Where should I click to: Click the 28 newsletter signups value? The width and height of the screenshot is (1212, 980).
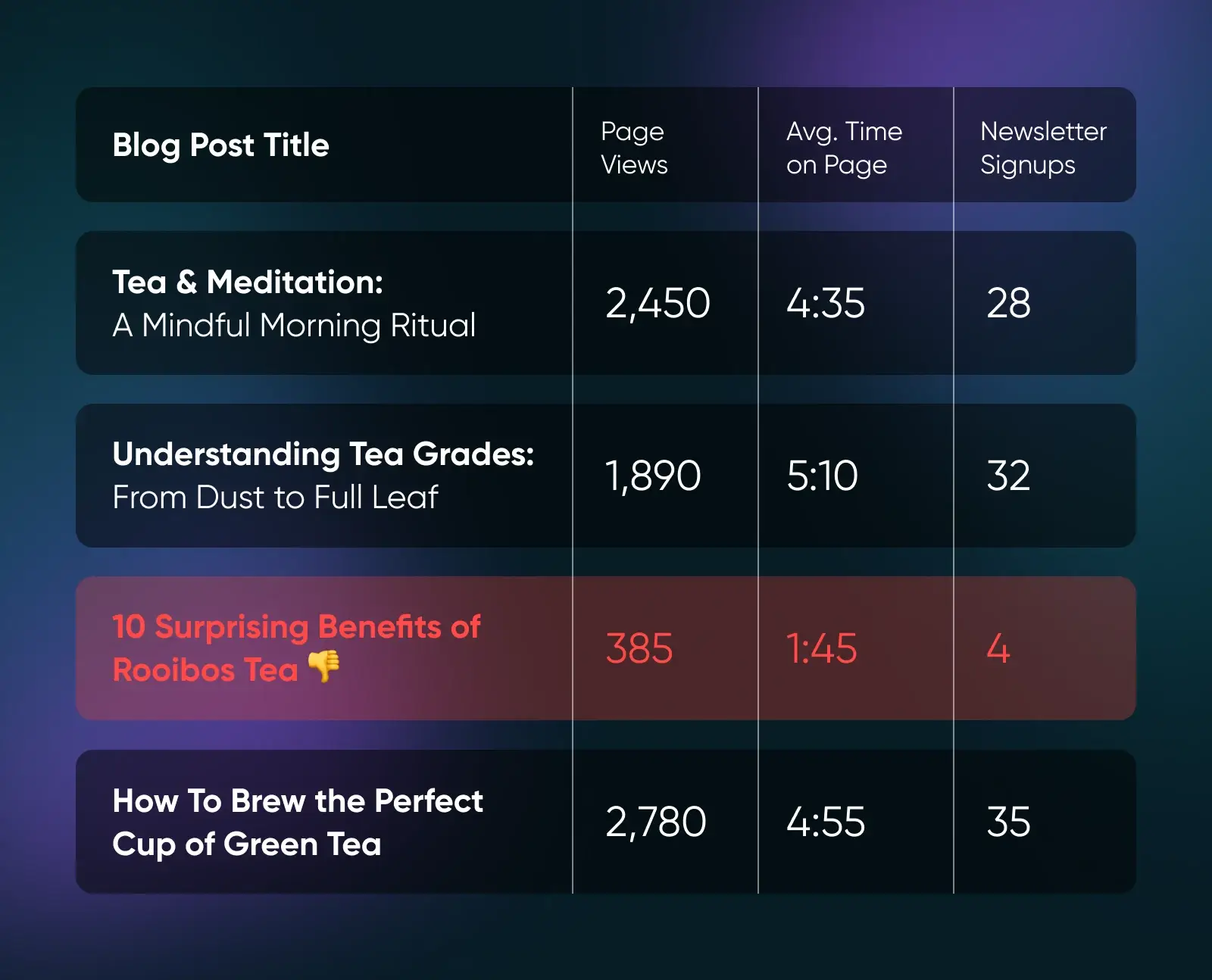(1008, 303)
